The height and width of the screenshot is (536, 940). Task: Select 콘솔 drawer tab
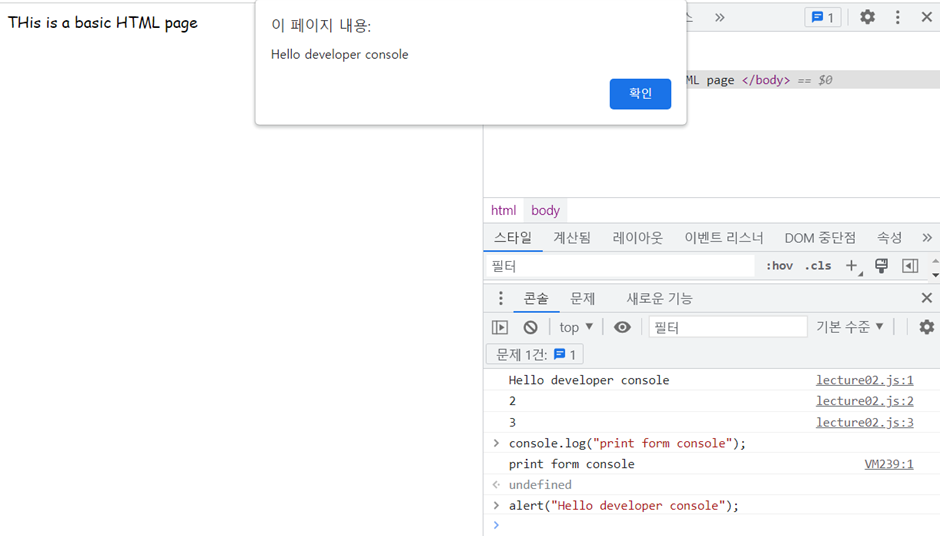pos(536,299)
